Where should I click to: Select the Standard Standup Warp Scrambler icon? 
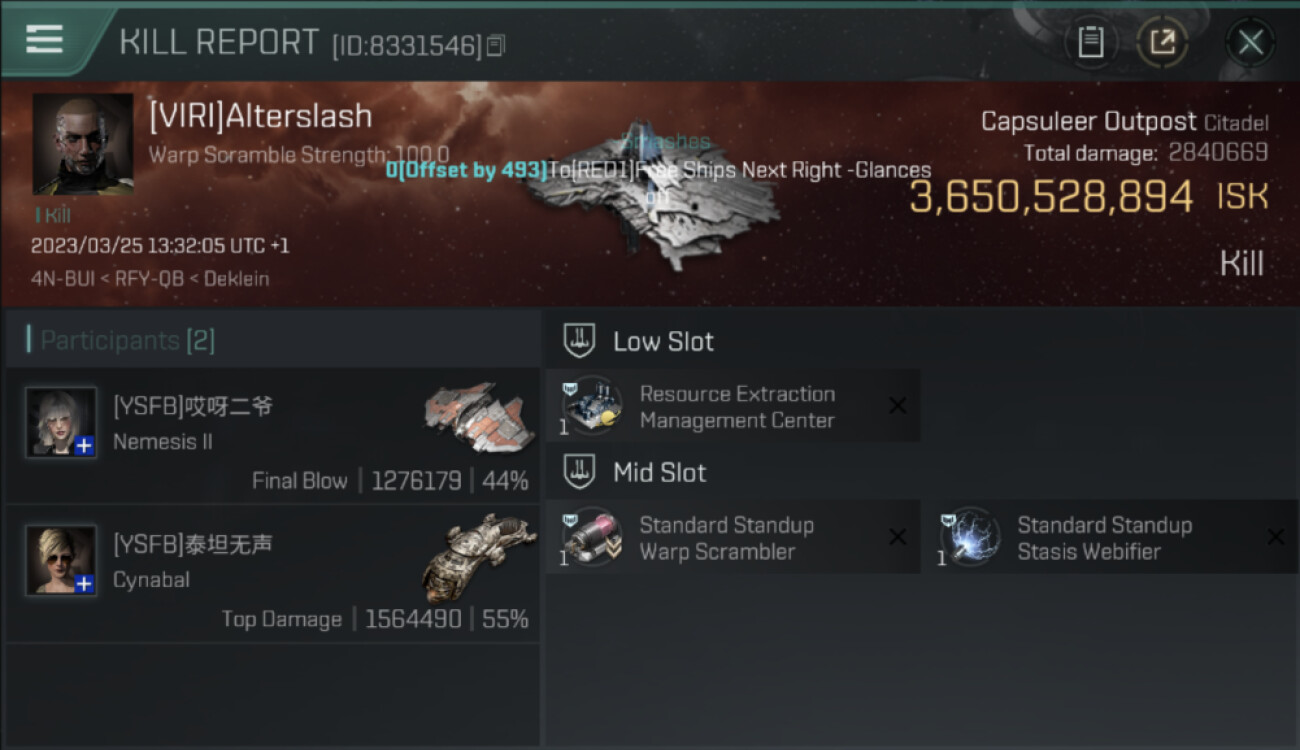click(x=592, y=537)
